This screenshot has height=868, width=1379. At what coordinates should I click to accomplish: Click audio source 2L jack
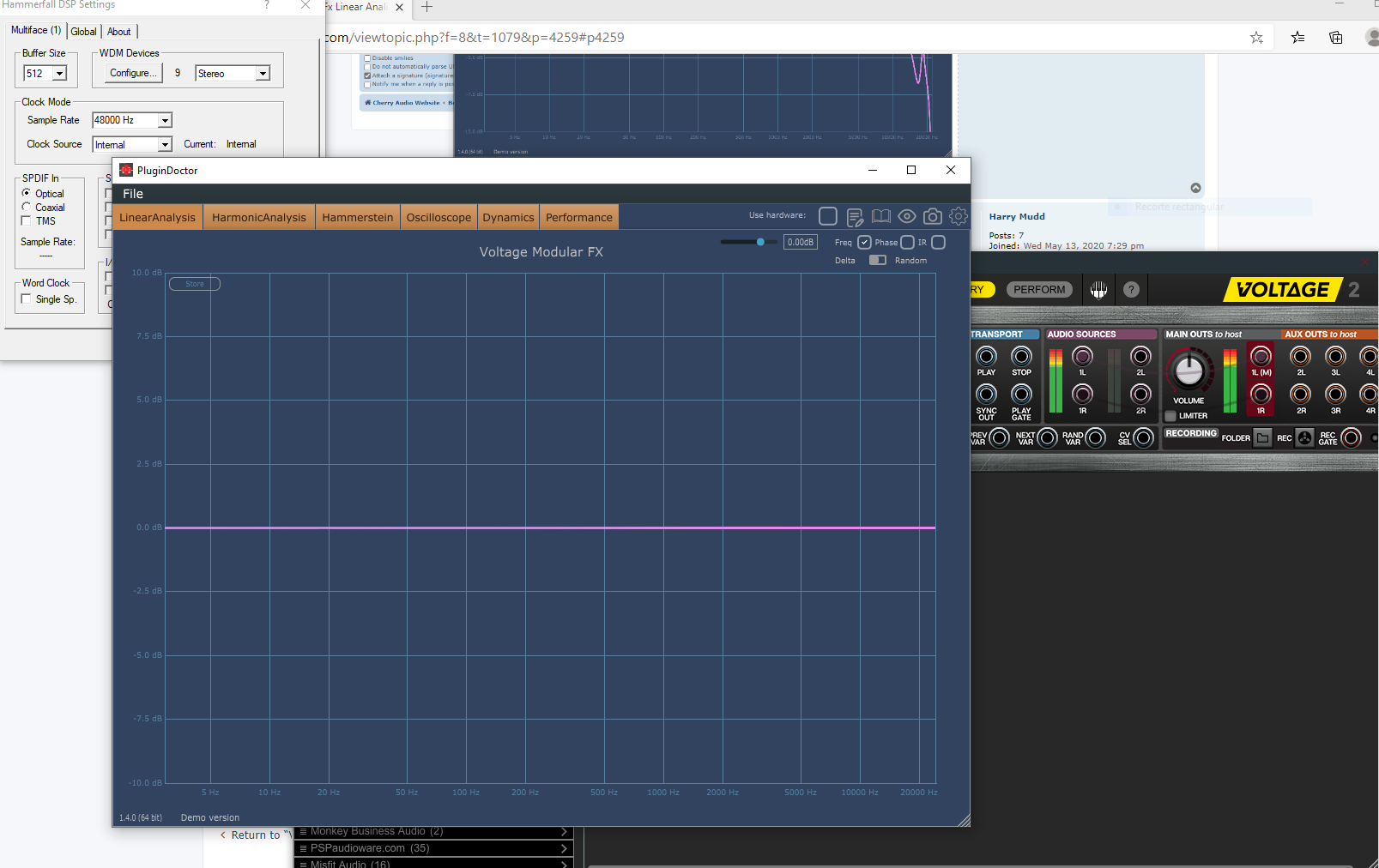(1140, 356)
